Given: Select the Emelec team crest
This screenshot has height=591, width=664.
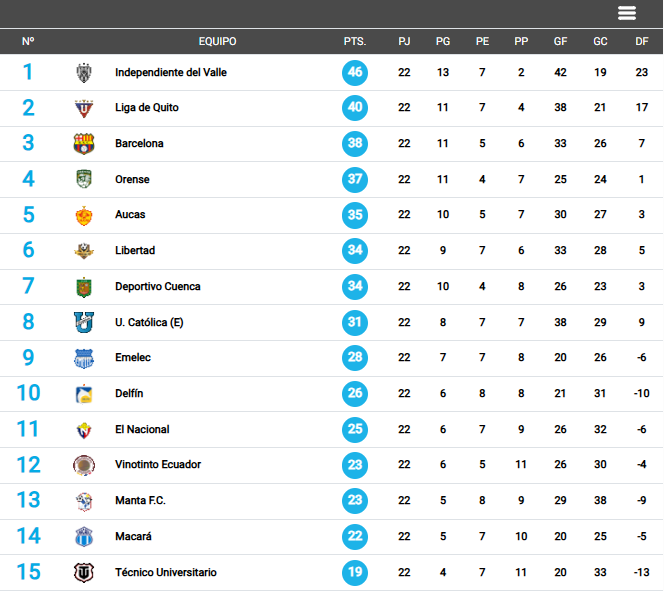Looking at the screenshot, I should click(84, 358).
